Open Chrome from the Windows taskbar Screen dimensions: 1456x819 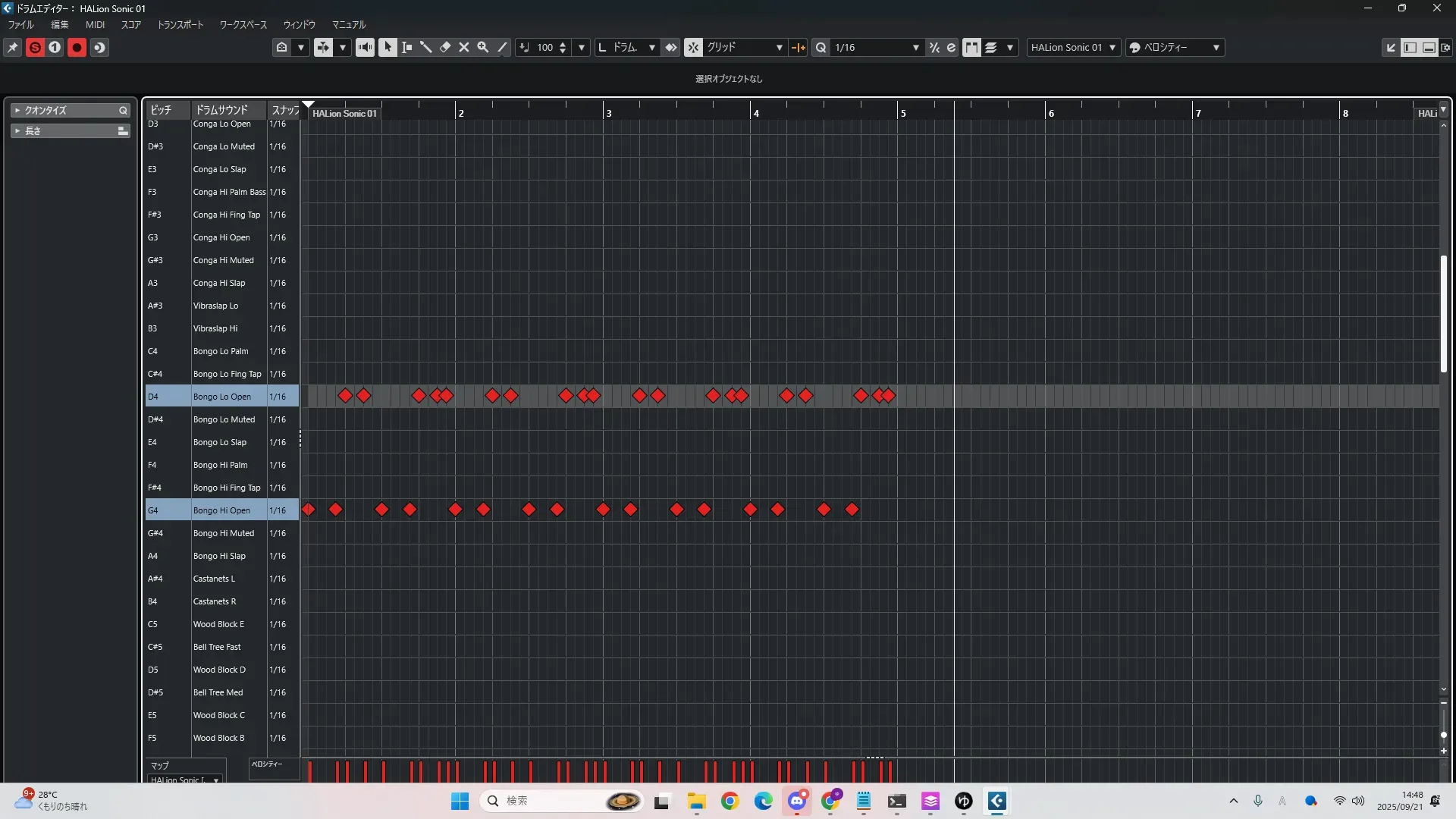click(730, 801)
